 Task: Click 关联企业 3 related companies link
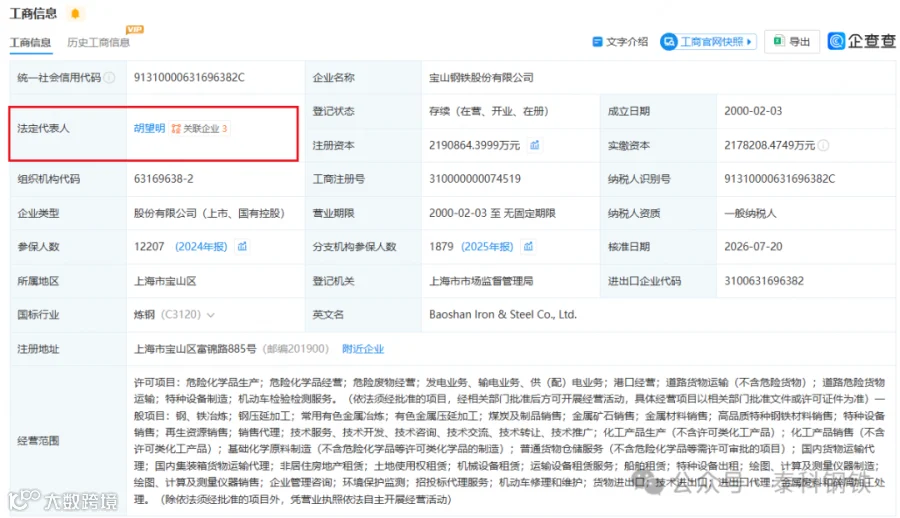[200, 128]
